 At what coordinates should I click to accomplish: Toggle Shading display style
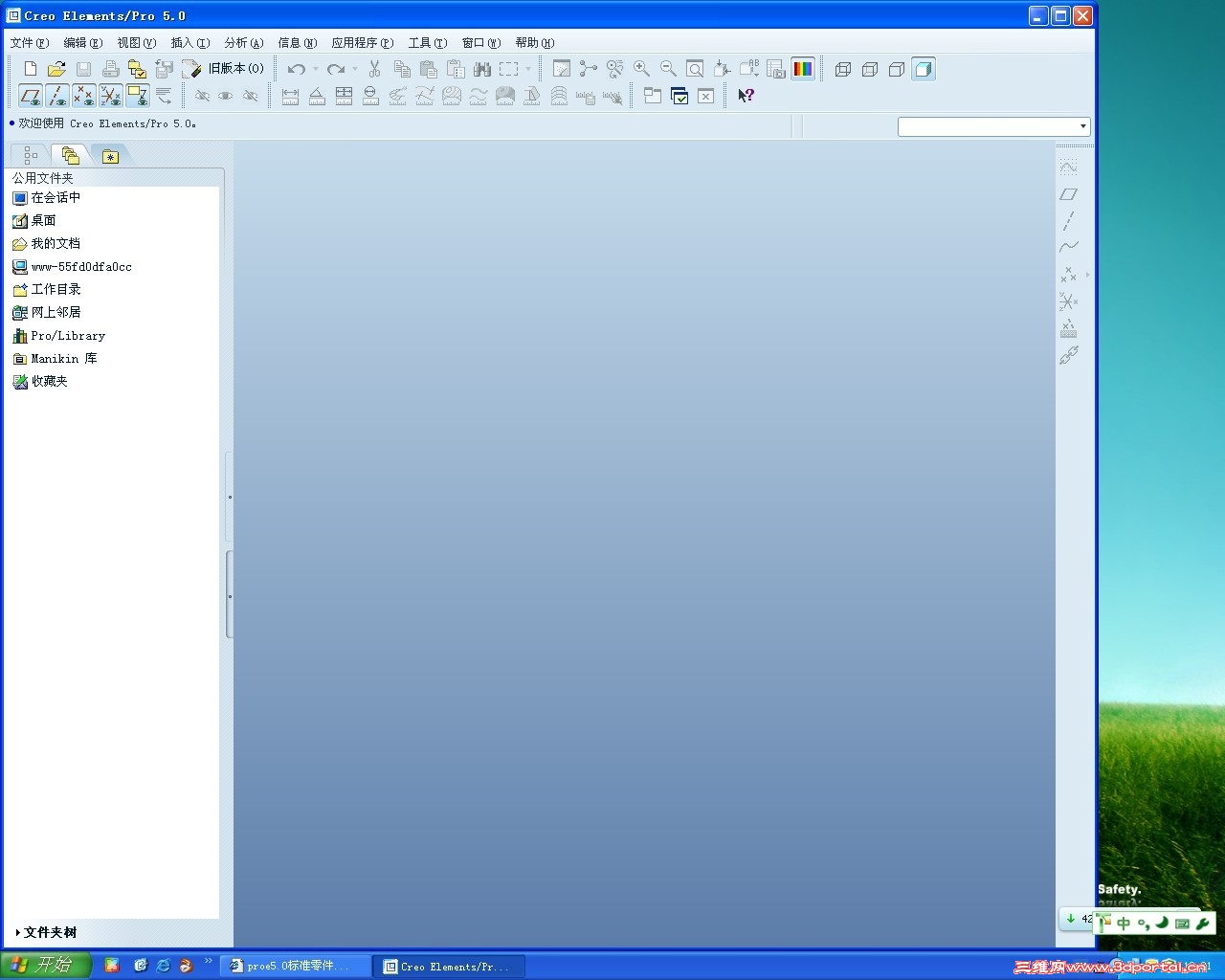point(924,69)
